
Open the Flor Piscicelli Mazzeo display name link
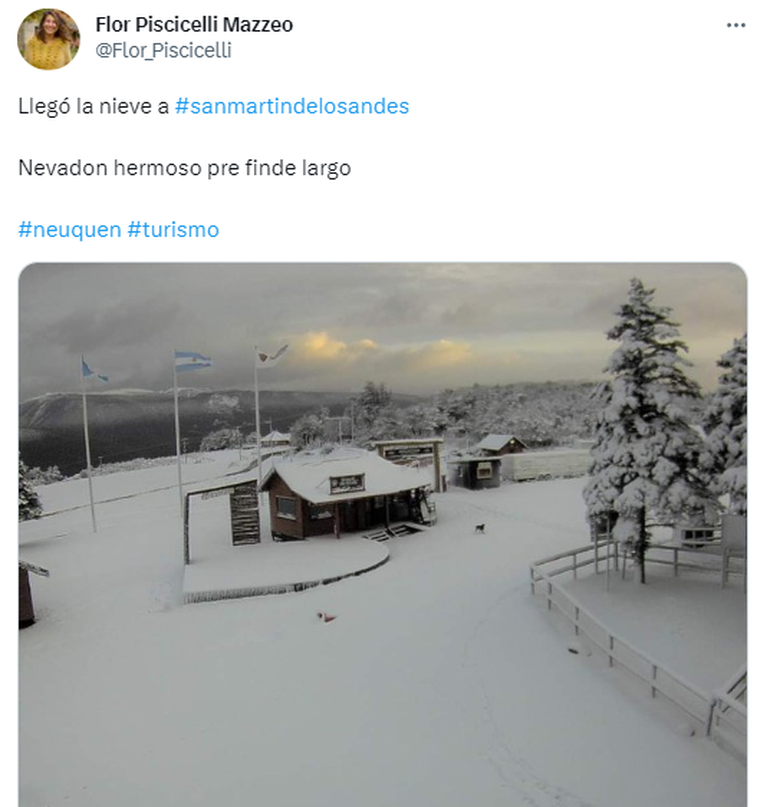tap(194, 24)
